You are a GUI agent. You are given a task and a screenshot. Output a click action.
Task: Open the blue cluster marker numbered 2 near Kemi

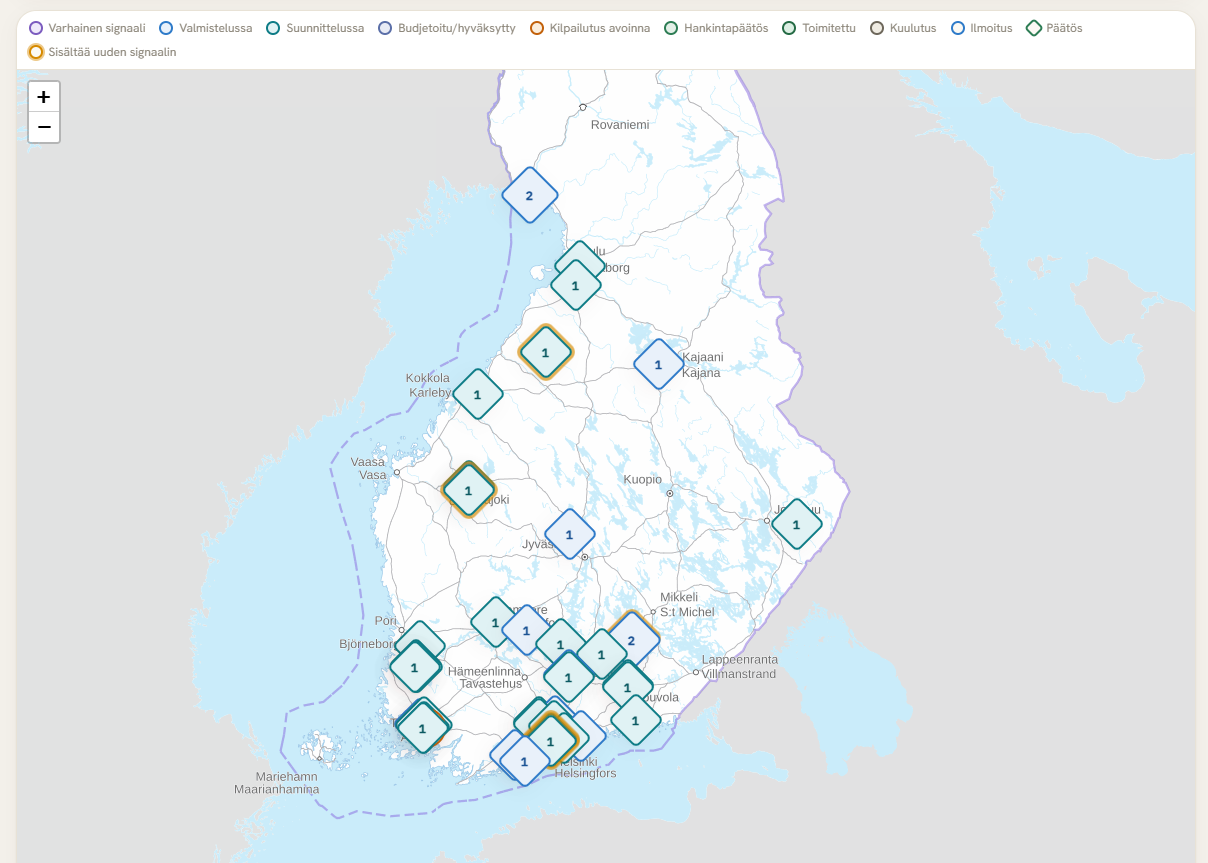(x=529, y=195)
